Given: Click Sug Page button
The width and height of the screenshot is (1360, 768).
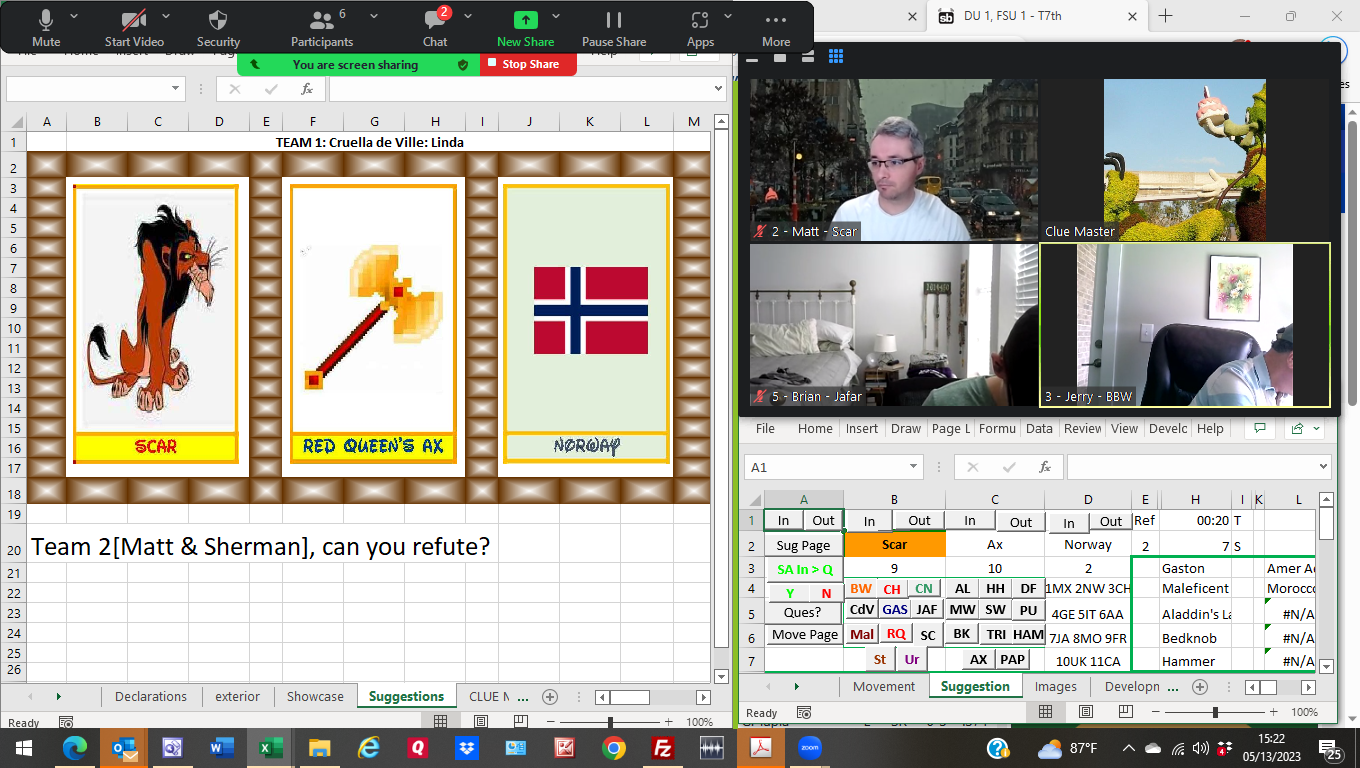Looking at the screenshot, I should click(803, 545).
